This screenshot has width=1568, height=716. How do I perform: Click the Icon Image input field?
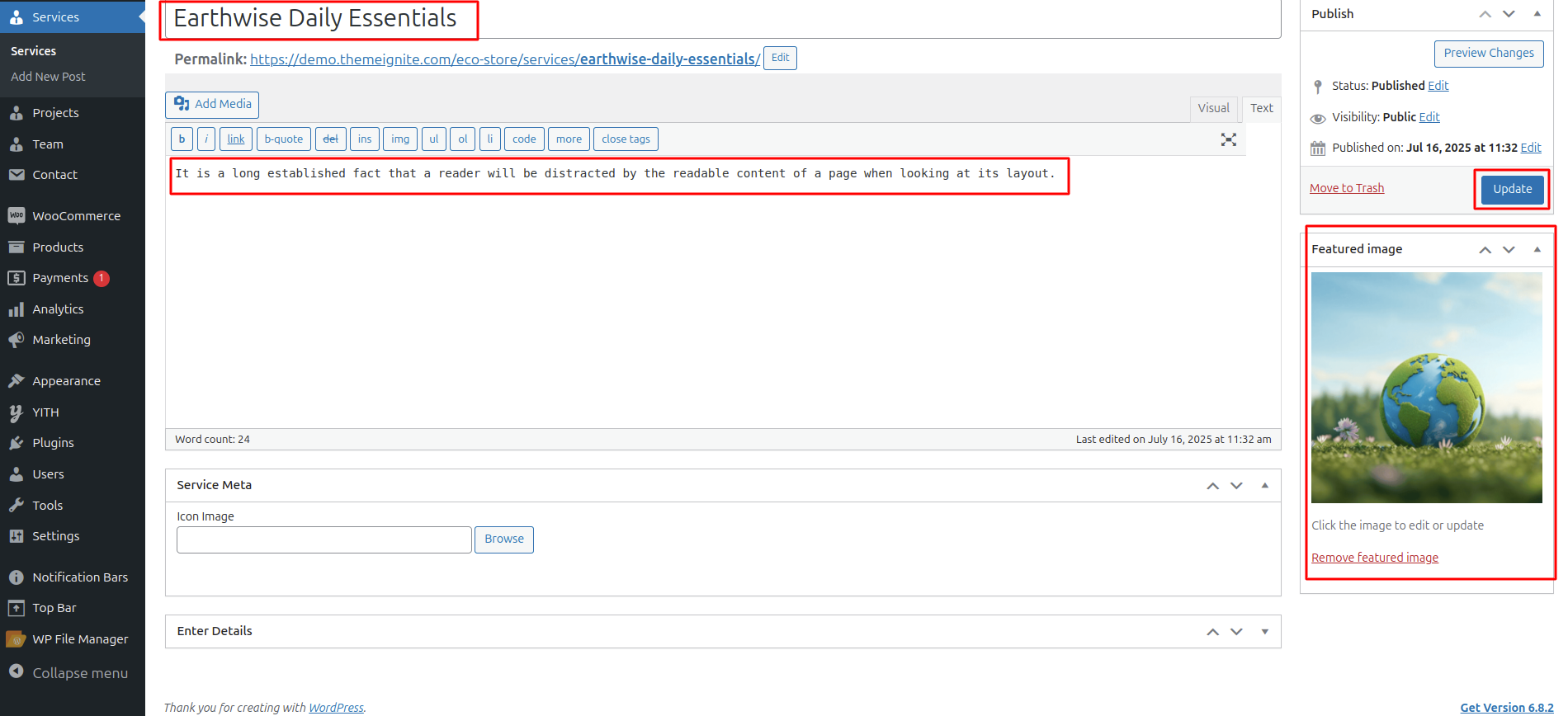324,539
